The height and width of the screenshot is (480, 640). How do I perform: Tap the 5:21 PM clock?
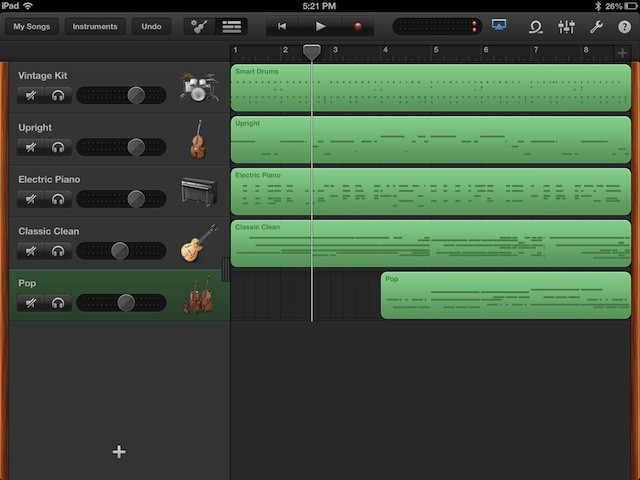click(x=319, y=6)
